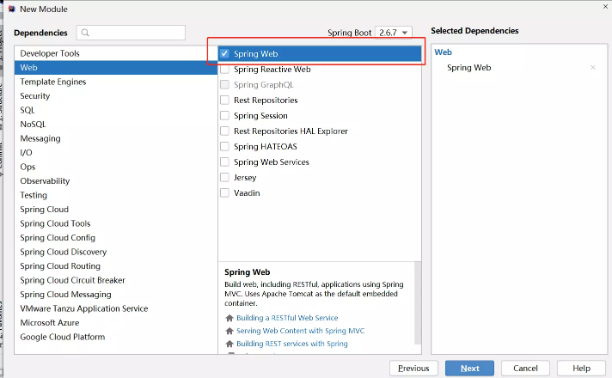Open Building REST services with Spring link
Screen dimensions: 612x378
[292, 344]
